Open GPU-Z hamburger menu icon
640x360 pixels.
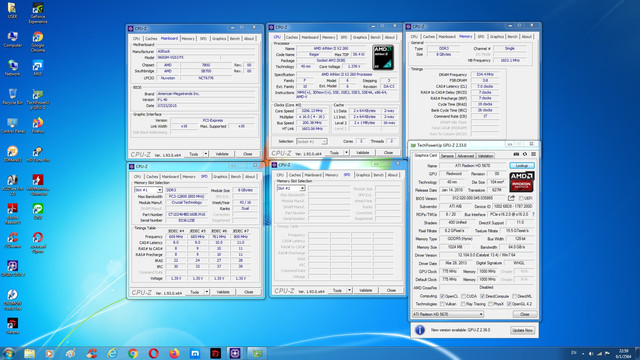click(533, 154)
